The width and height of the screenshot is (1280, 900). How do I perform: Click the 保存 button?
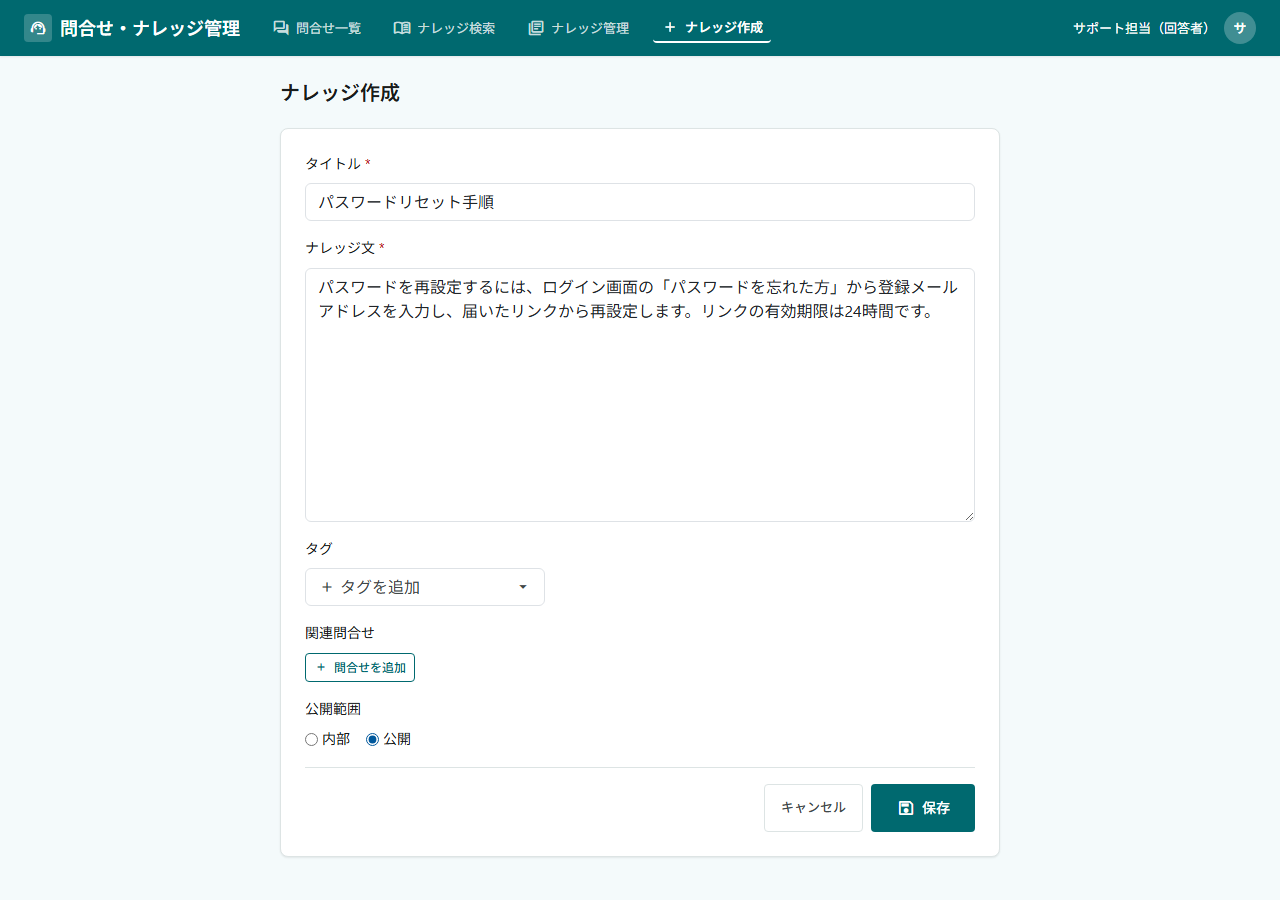click(923, 808)
